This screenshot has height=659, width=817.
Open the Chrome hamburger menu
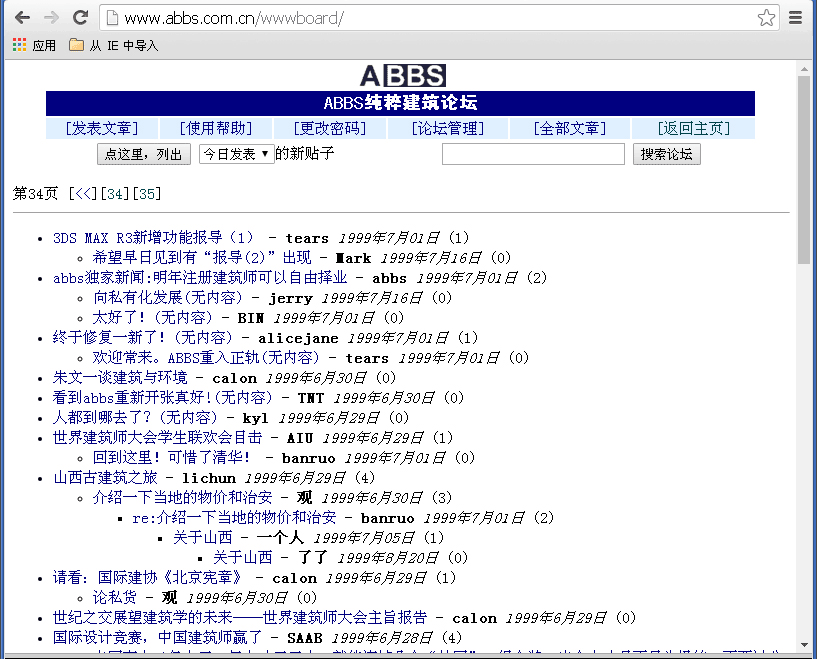pos(796,18)
